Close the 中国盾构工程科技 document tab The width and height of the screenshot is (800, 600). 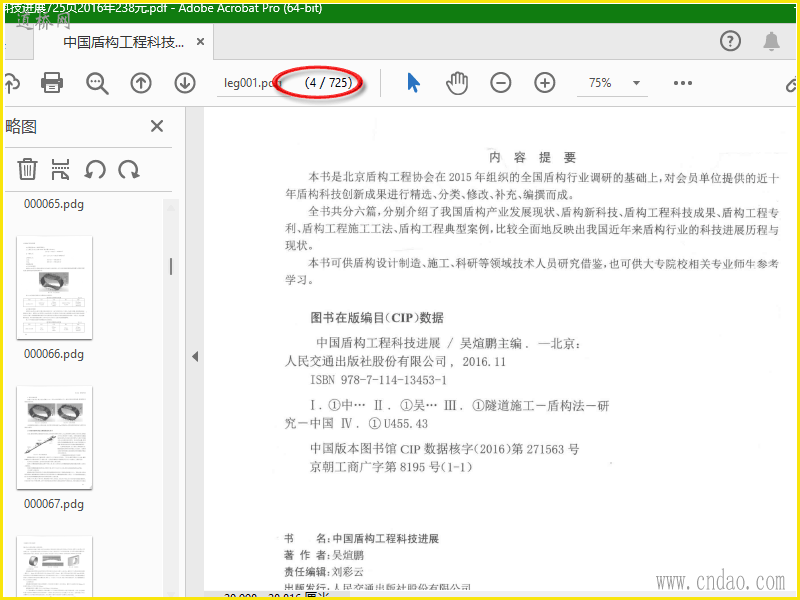[x=201, y=42]
